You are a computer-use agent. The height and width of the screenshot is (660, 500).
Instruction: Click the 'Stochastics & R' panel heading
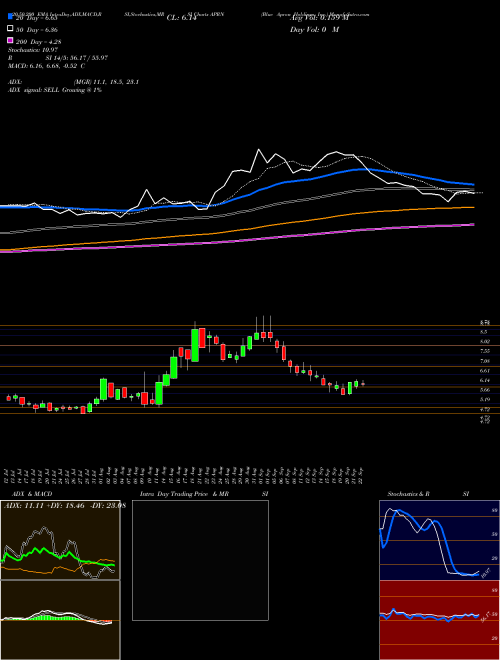[x=408, y=494]
